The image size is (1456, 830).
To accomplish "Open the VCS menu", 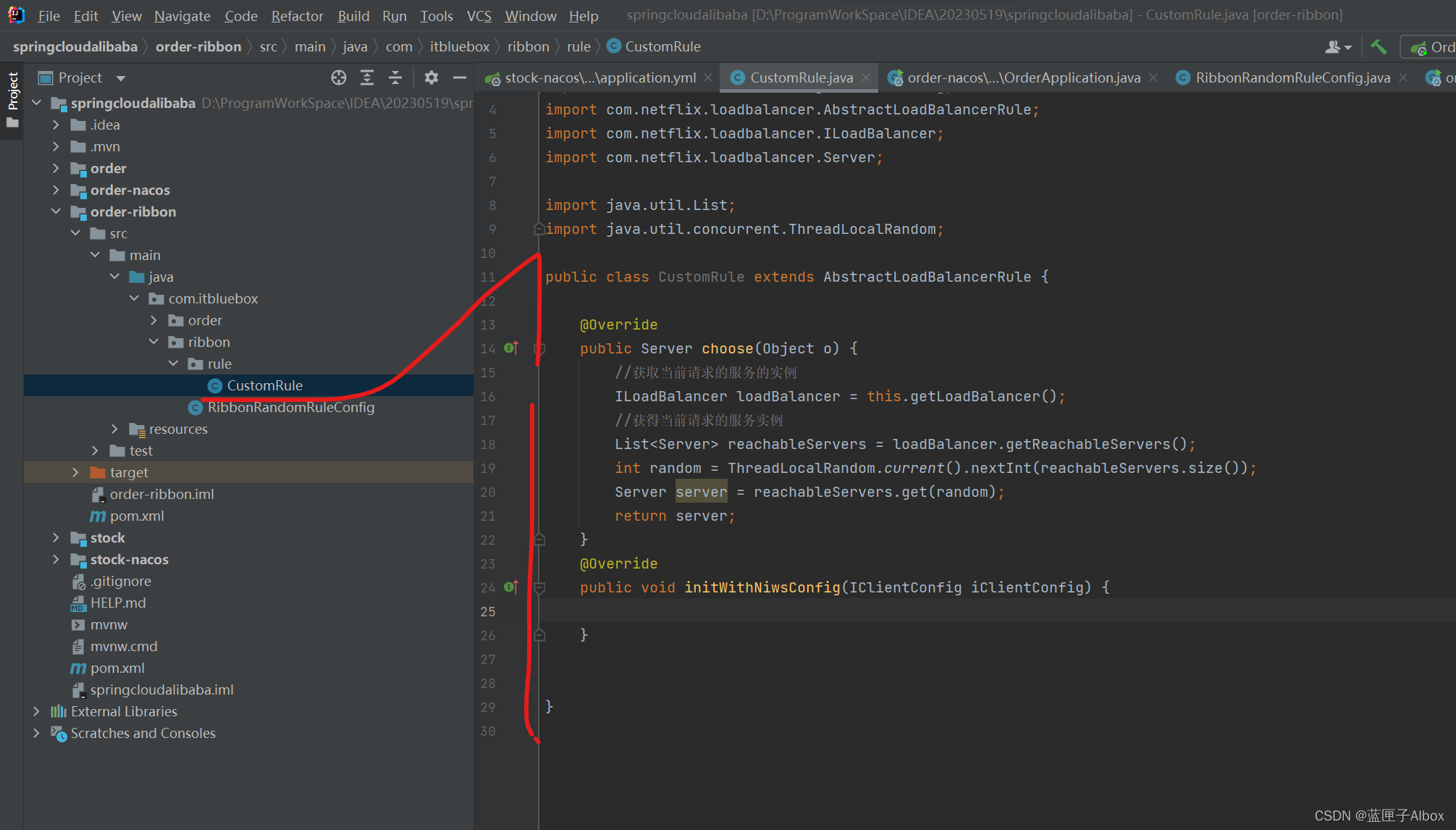I will (x=479, y=15).
